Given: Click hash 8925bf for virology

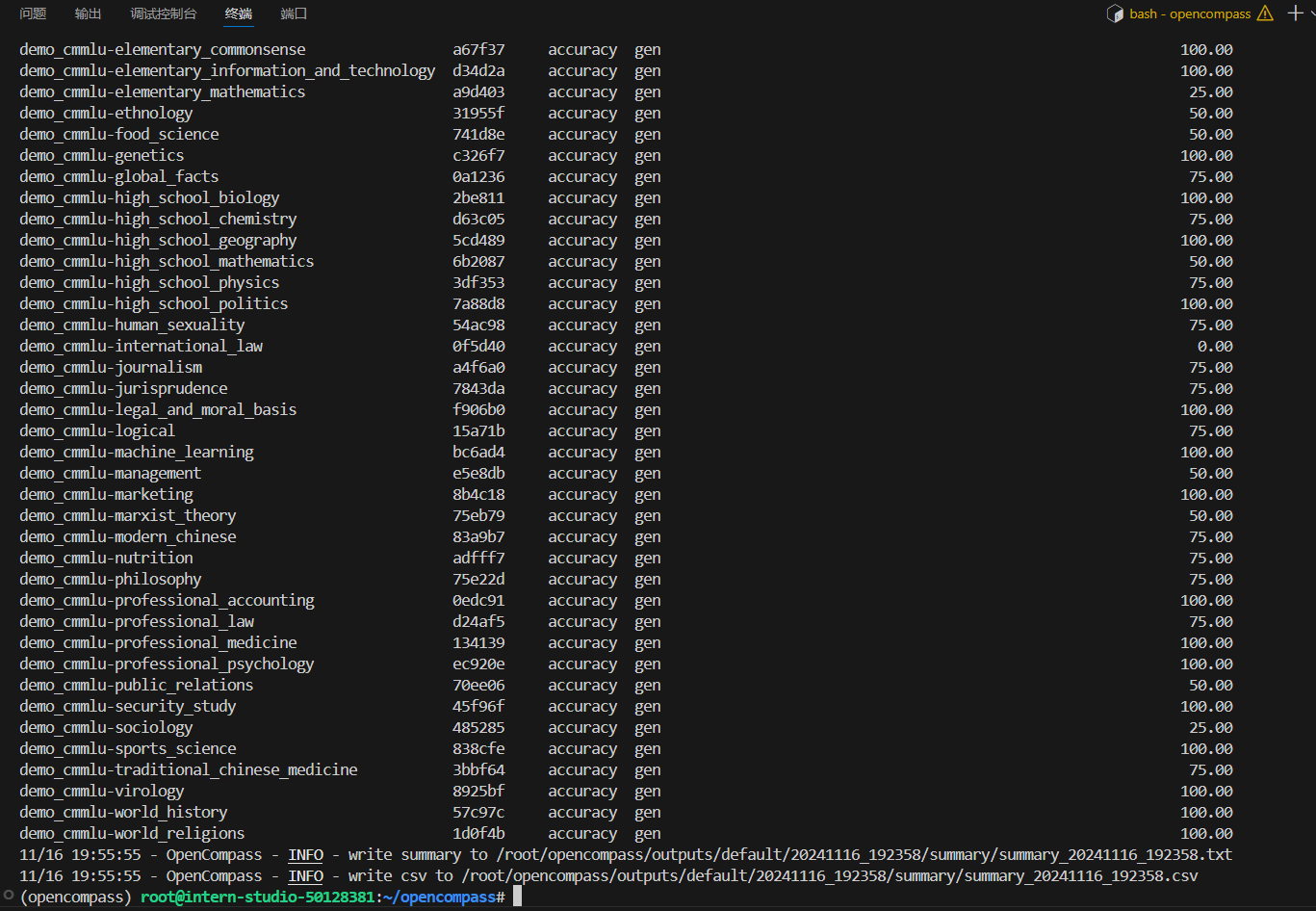Looking at the screenshot, I should tap(478, 791).
